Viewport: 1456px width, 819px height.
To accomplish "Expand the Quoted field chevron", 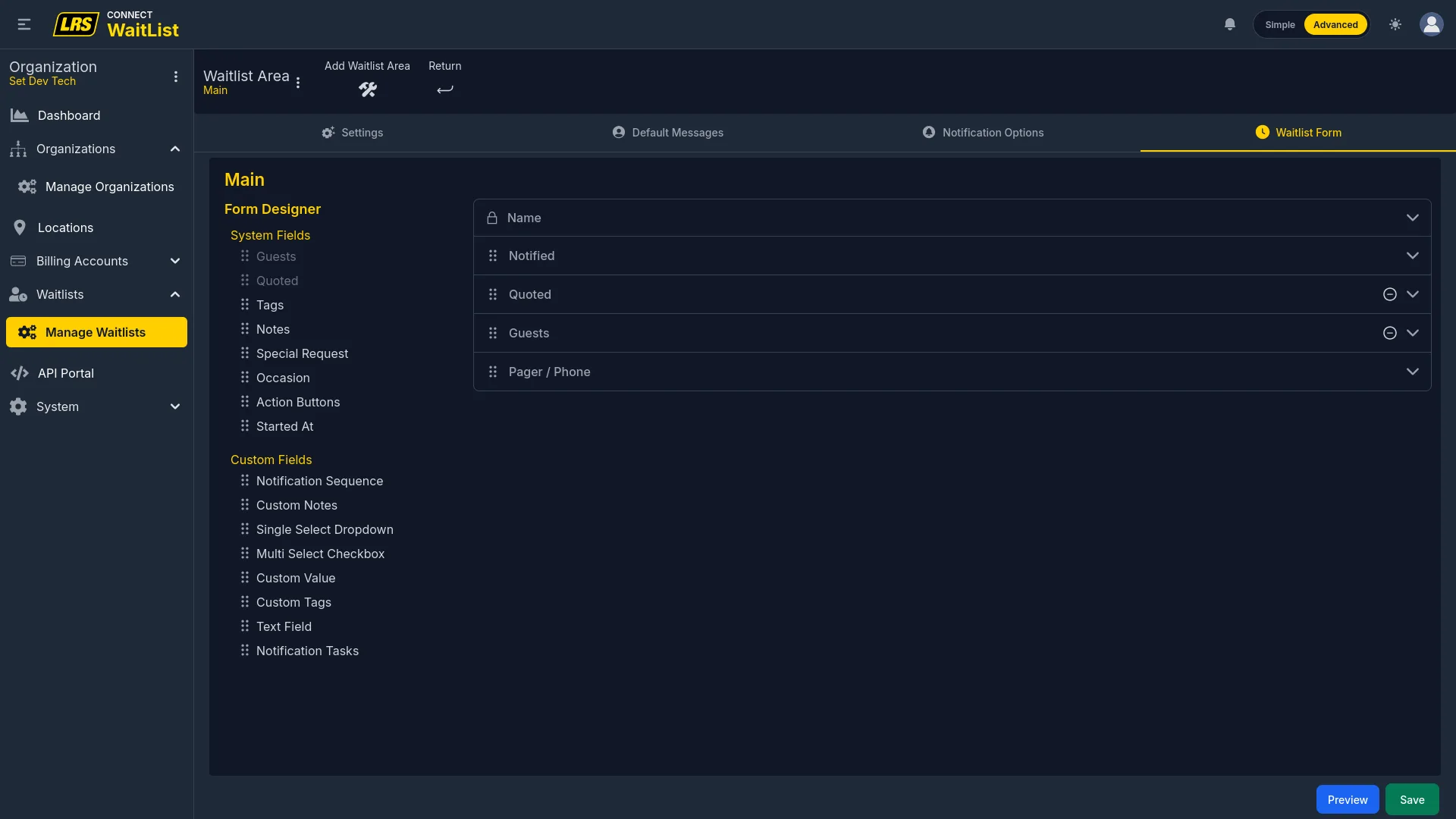I will point(1413,294).
